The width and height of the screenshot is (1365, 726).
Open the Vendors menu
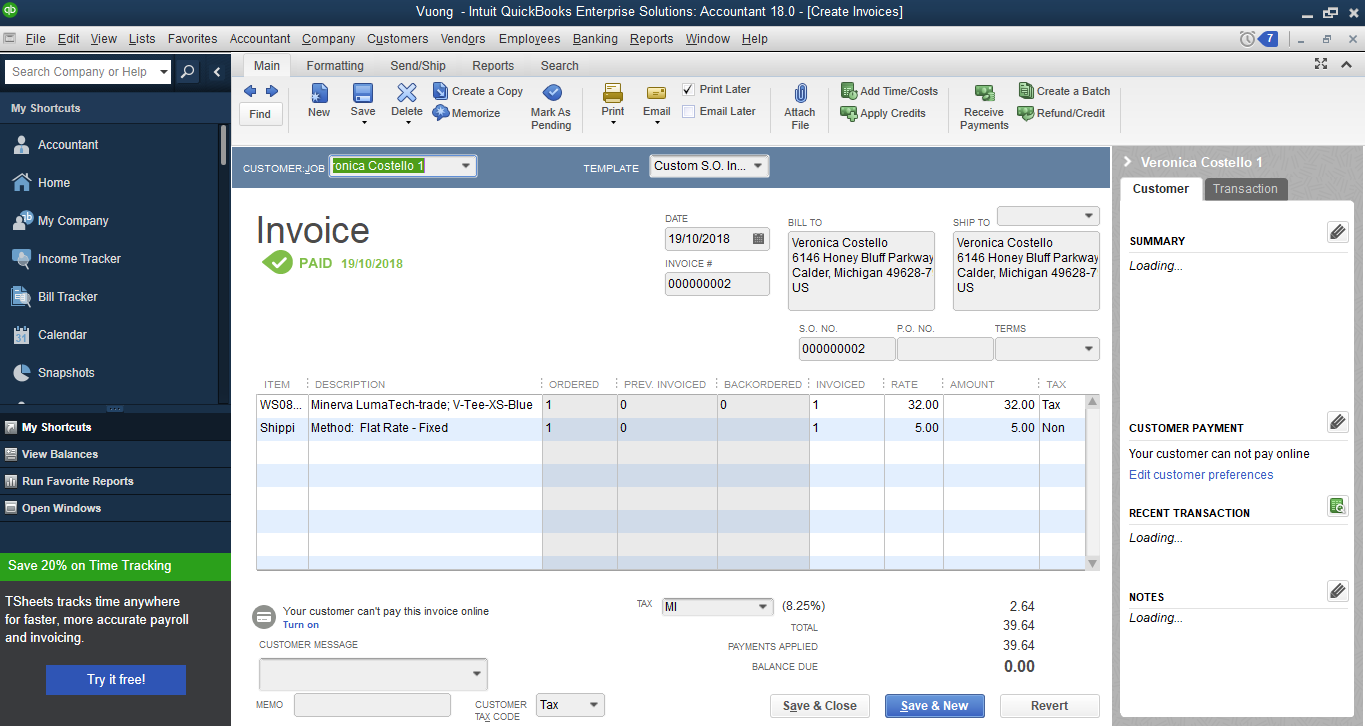pyautogui.click(x=463, y=39)
